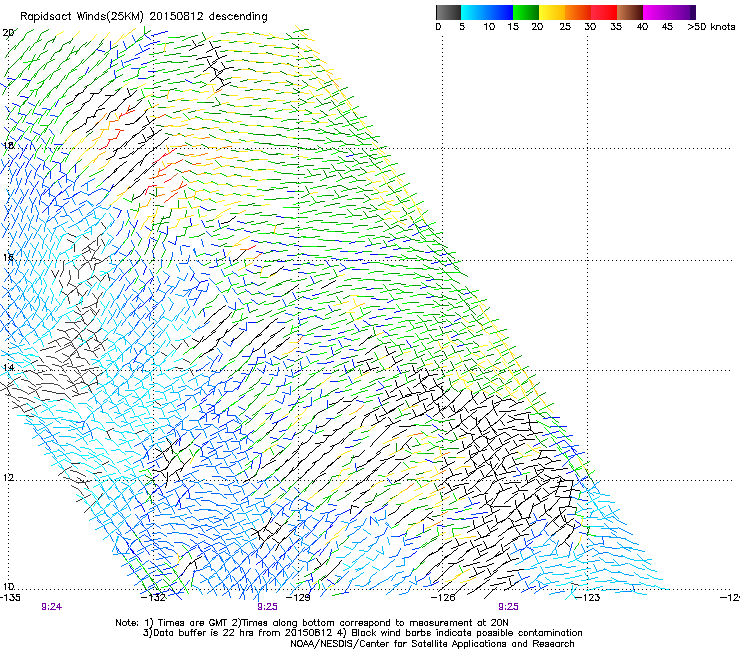Click the '15' legend scale label

pyautogui.click(x=513, y=27)
